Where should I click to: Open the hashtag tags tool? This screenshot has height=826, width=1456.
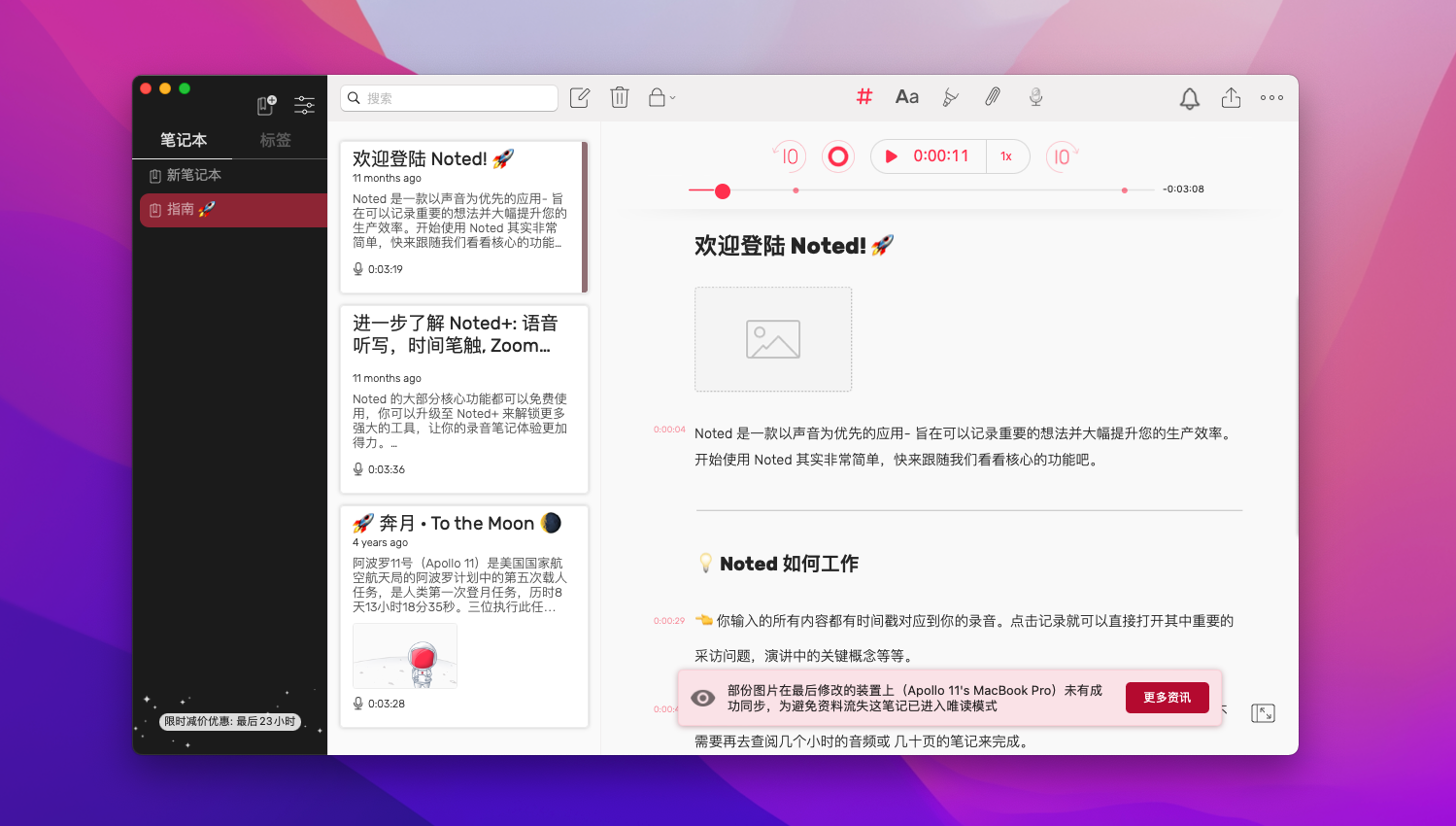pyautogui.click(x=863, y=96)
